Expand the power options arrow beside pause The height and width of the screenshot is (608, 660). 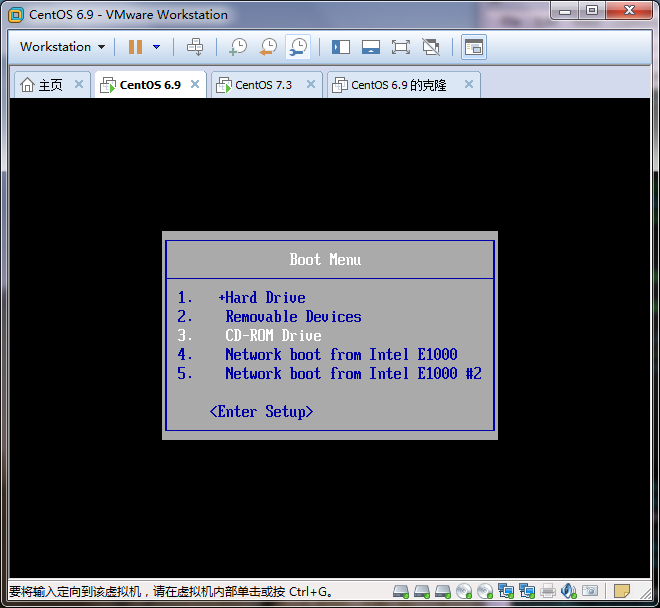click(x=157, y=47)
